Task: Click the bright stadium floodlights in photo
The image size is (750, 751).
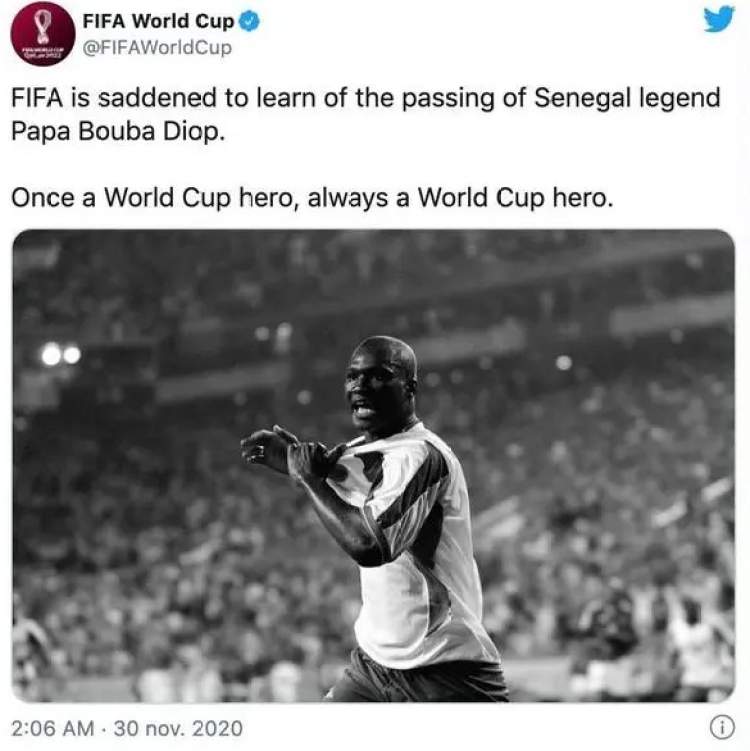Action: [60, 354]
